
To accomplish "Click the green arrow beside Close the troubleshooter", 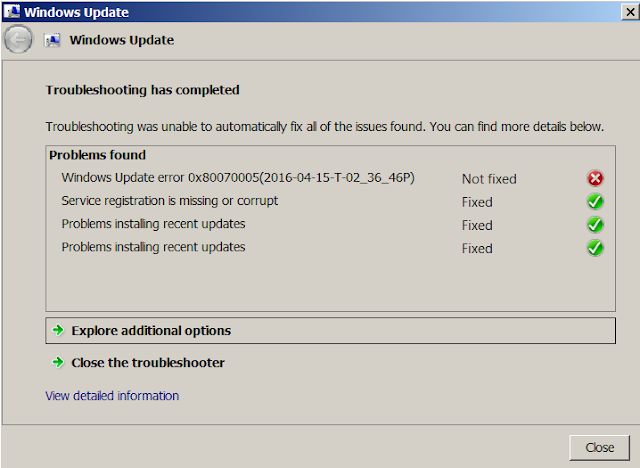I will 58,362.
